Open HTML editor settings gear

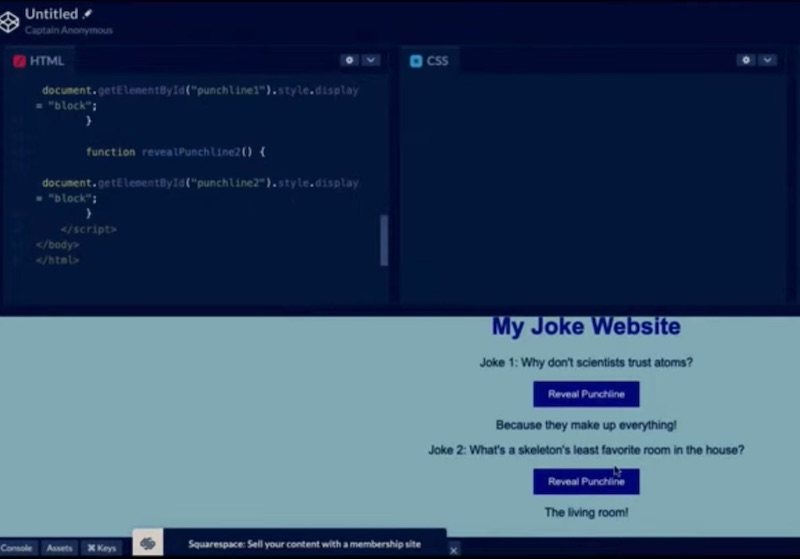(x=349, y=60)
